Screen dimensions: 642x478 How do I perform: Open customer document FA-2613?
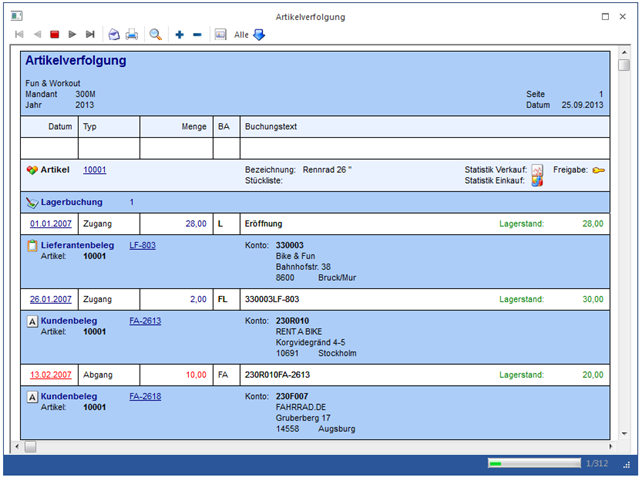[x=145, y=321]
